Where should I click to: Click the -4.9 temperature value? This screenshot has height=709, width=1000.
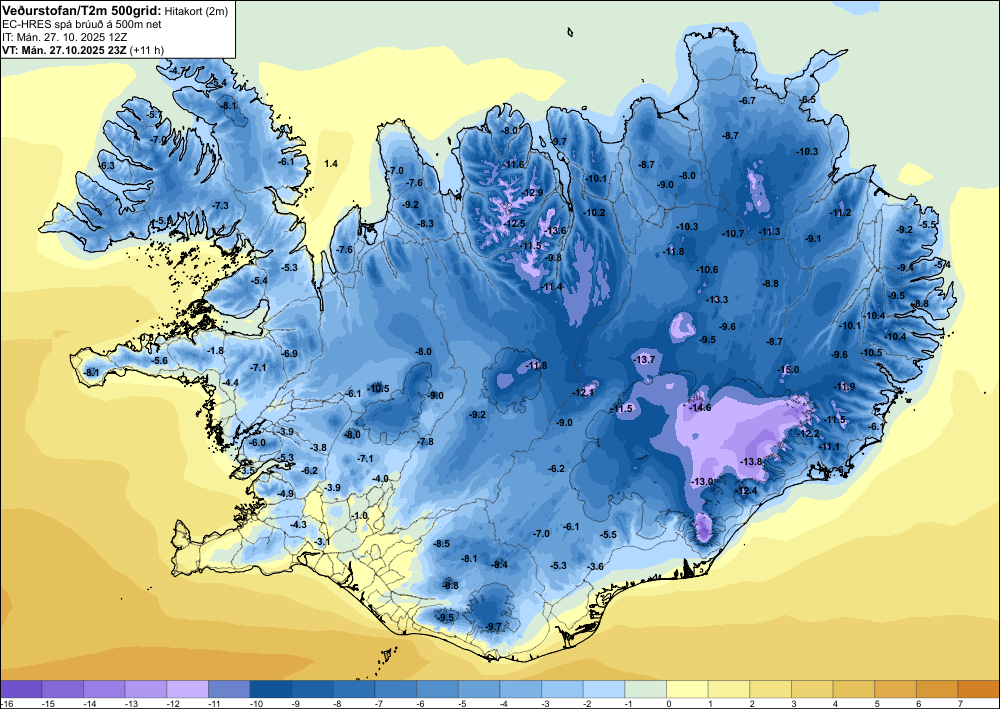(286, 493)
